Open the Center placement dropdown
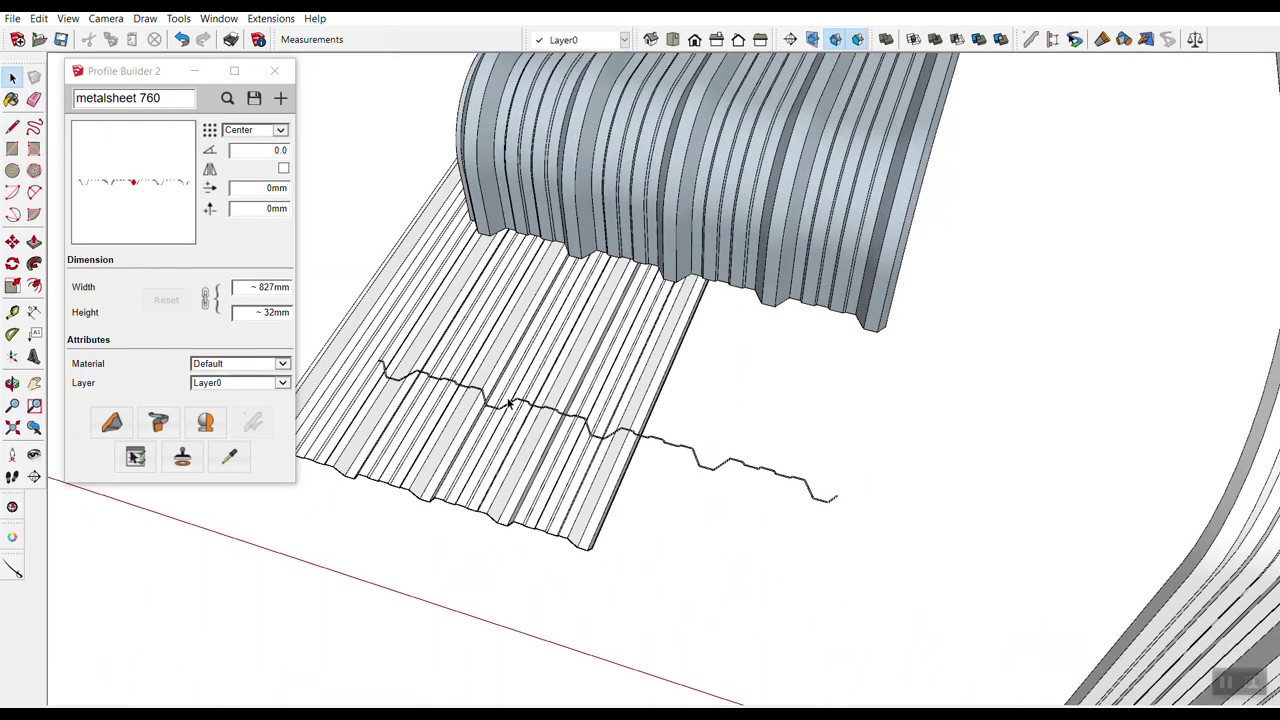 [255, 130]
